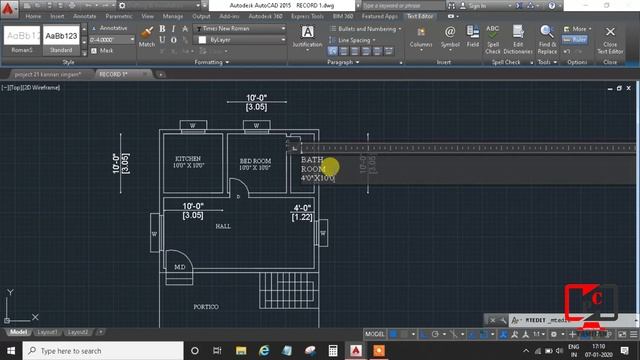Open Internet Explorer from the taskbar
The image size is (640, 360).
(264, 351)
